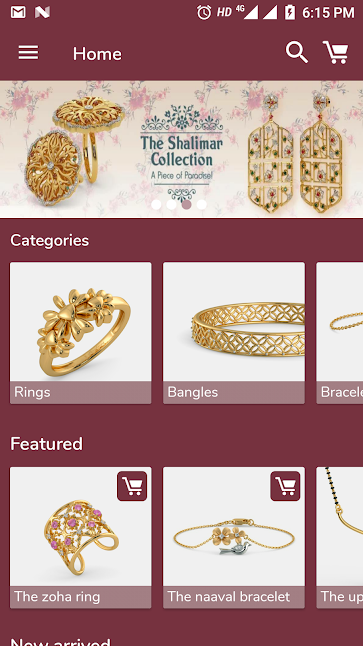Tap the Categories section heading
Screen dimensions: 363x646
pos(49,240)
